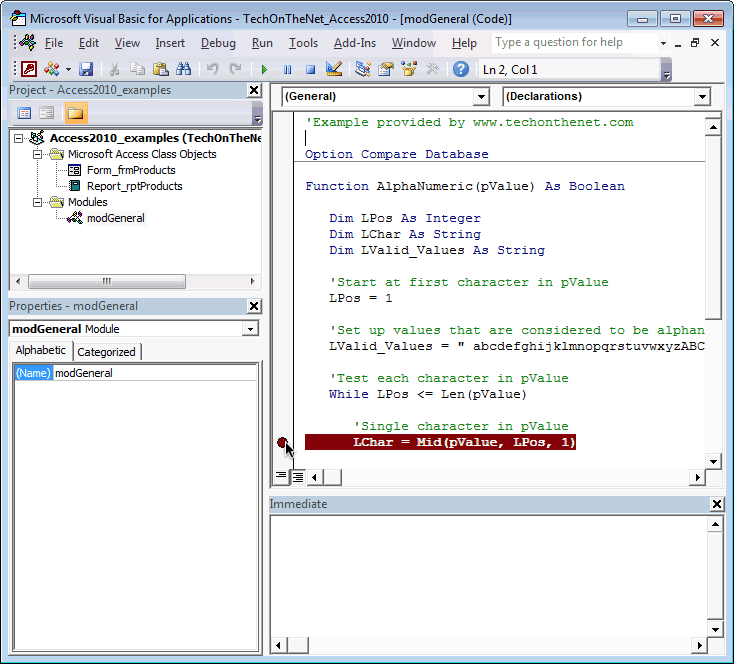Restore the inner code window

pos(695,43)
